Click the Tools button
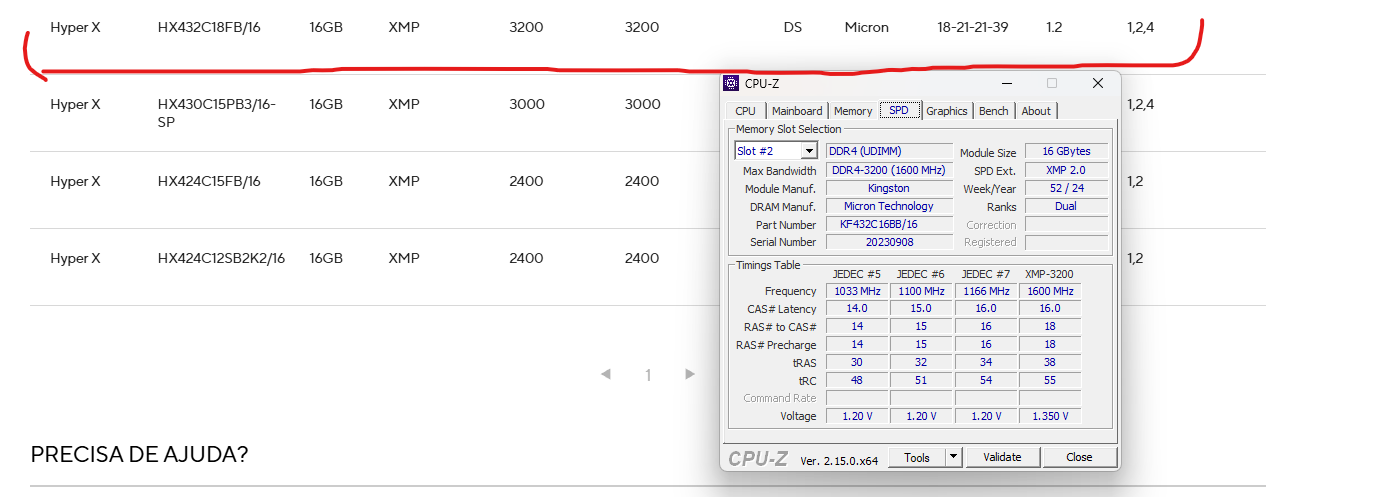This screenshot has width=1390, height=497. click(917, 457)
